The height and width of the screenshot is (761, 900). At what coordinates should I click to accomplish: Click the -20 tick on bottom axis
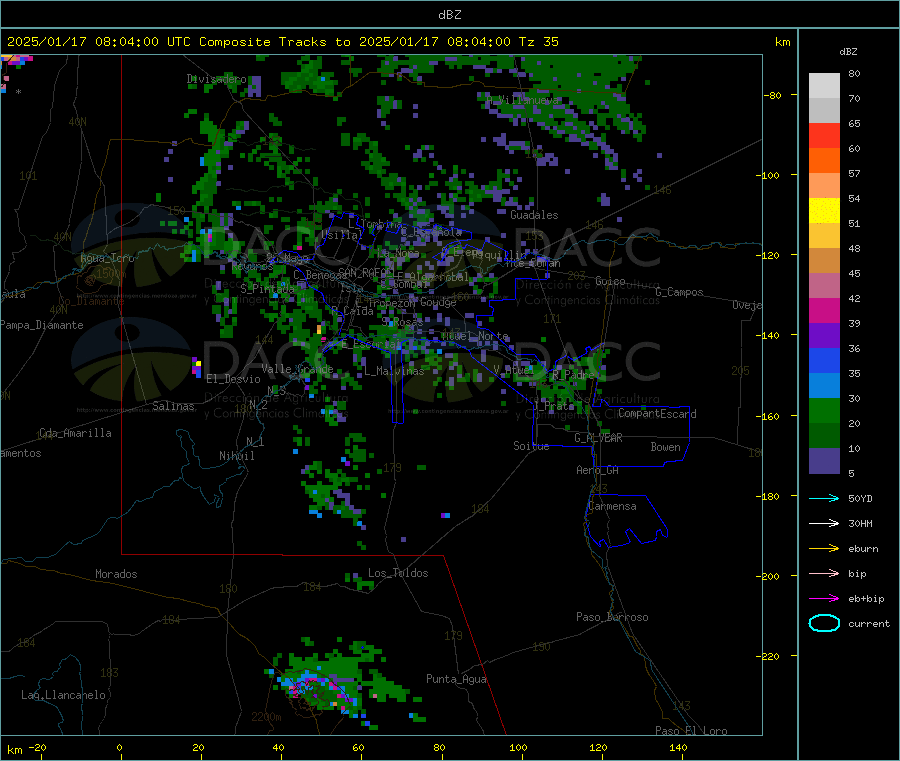(x=37, y=747)
